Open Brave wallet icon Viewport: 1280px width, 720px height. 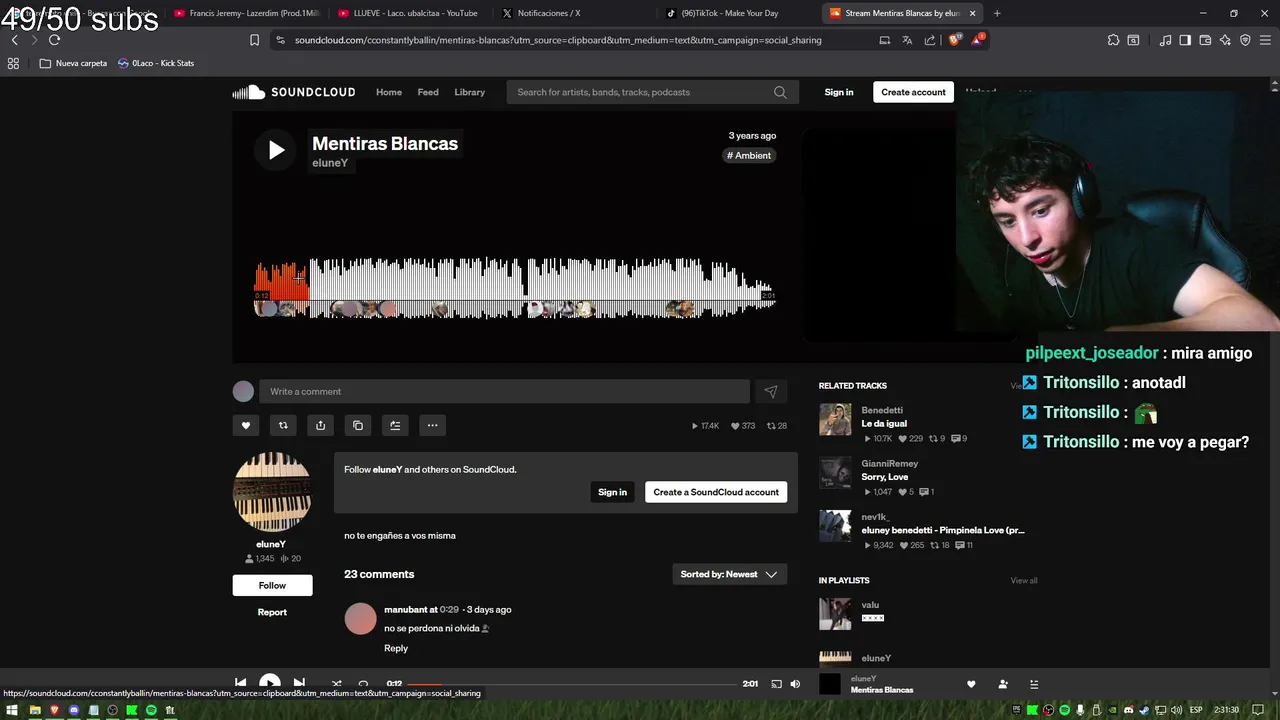tap(1205, 40)
